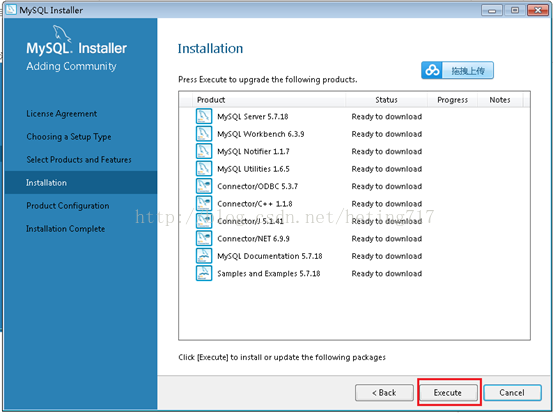Select the Connector/ODBC 5.3.7 row text

257,186
